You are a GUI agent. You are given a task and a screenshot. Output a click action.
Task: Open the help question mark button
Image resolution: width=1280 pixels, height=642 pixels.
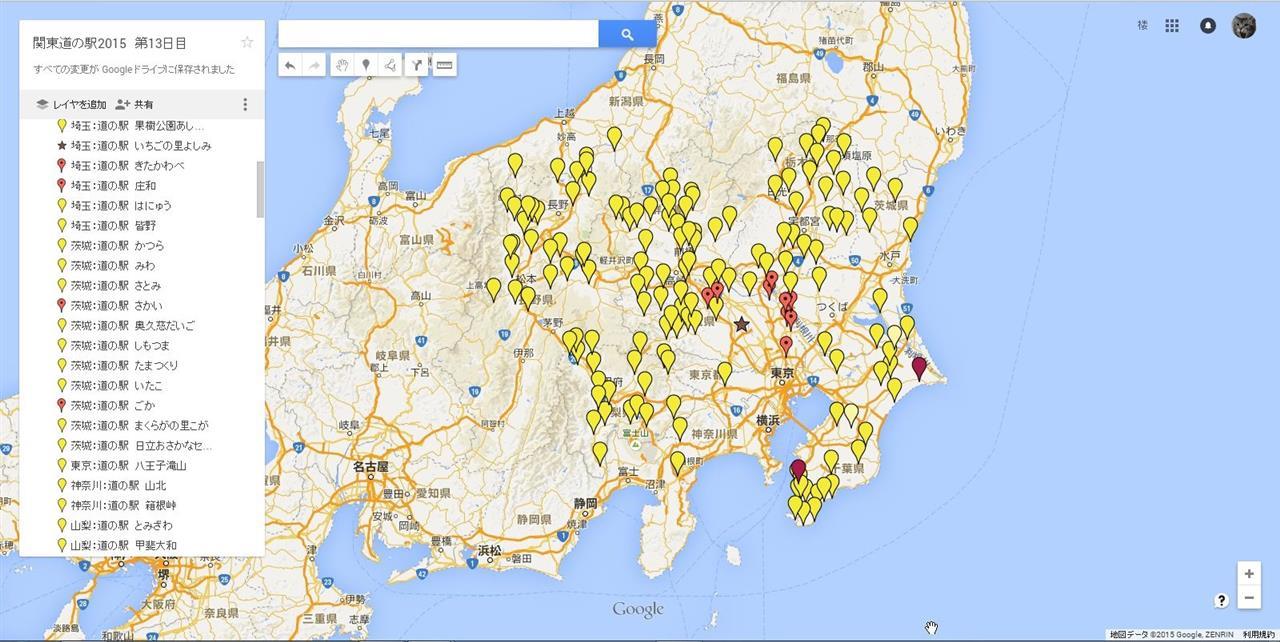1221,600
